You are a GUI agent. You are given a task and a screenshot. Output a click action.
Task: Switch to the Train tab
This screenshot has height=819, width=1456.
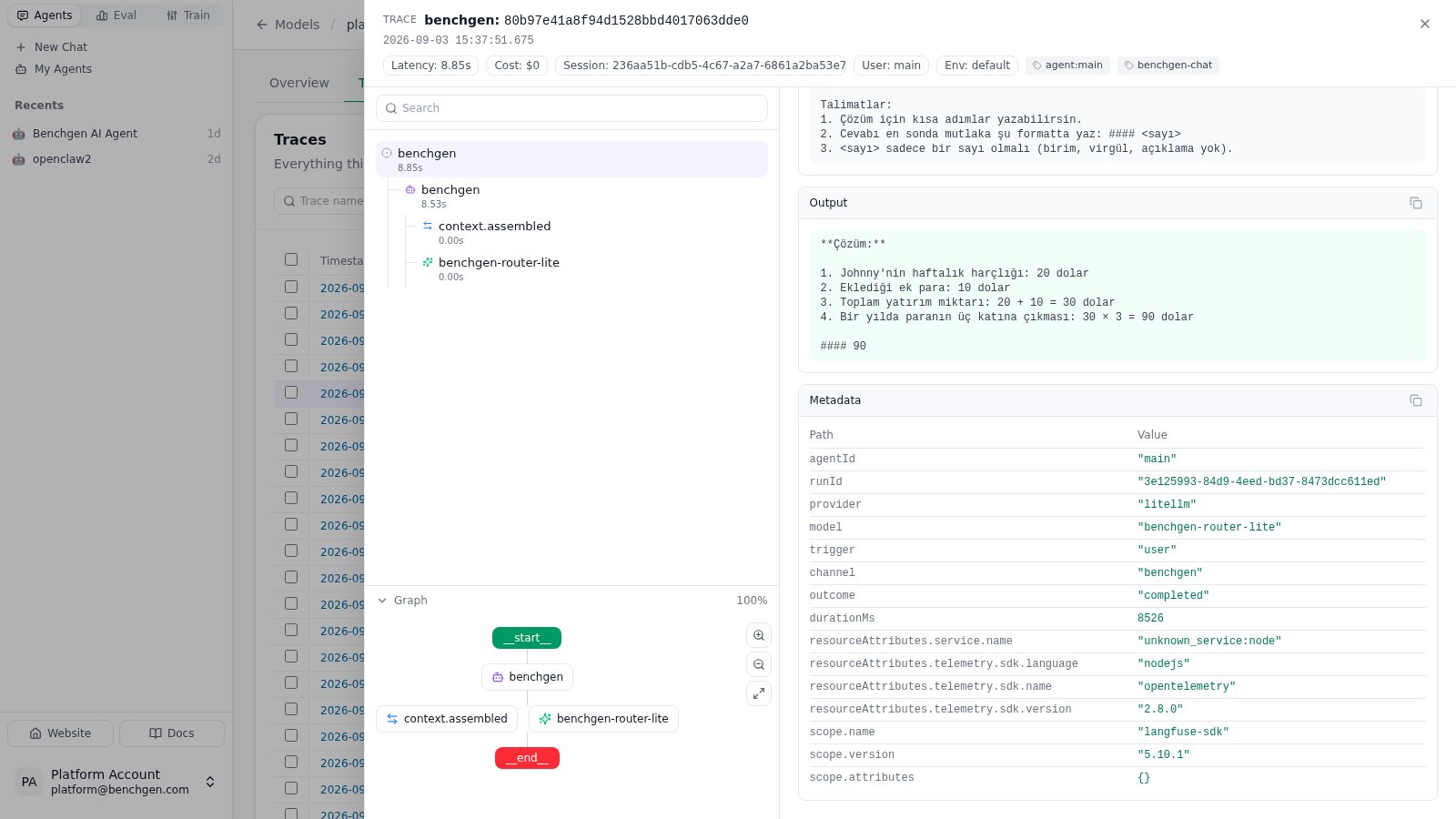(188, 15)
